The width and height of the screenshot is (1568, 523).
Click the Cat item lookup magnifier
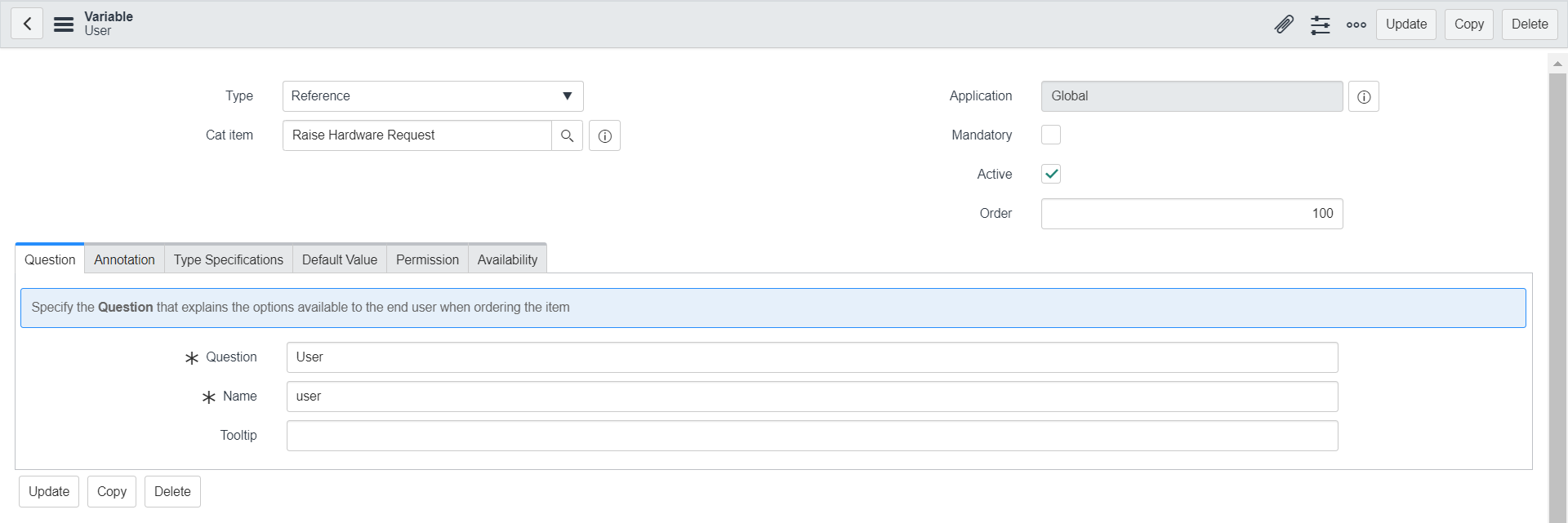(568, 135)
